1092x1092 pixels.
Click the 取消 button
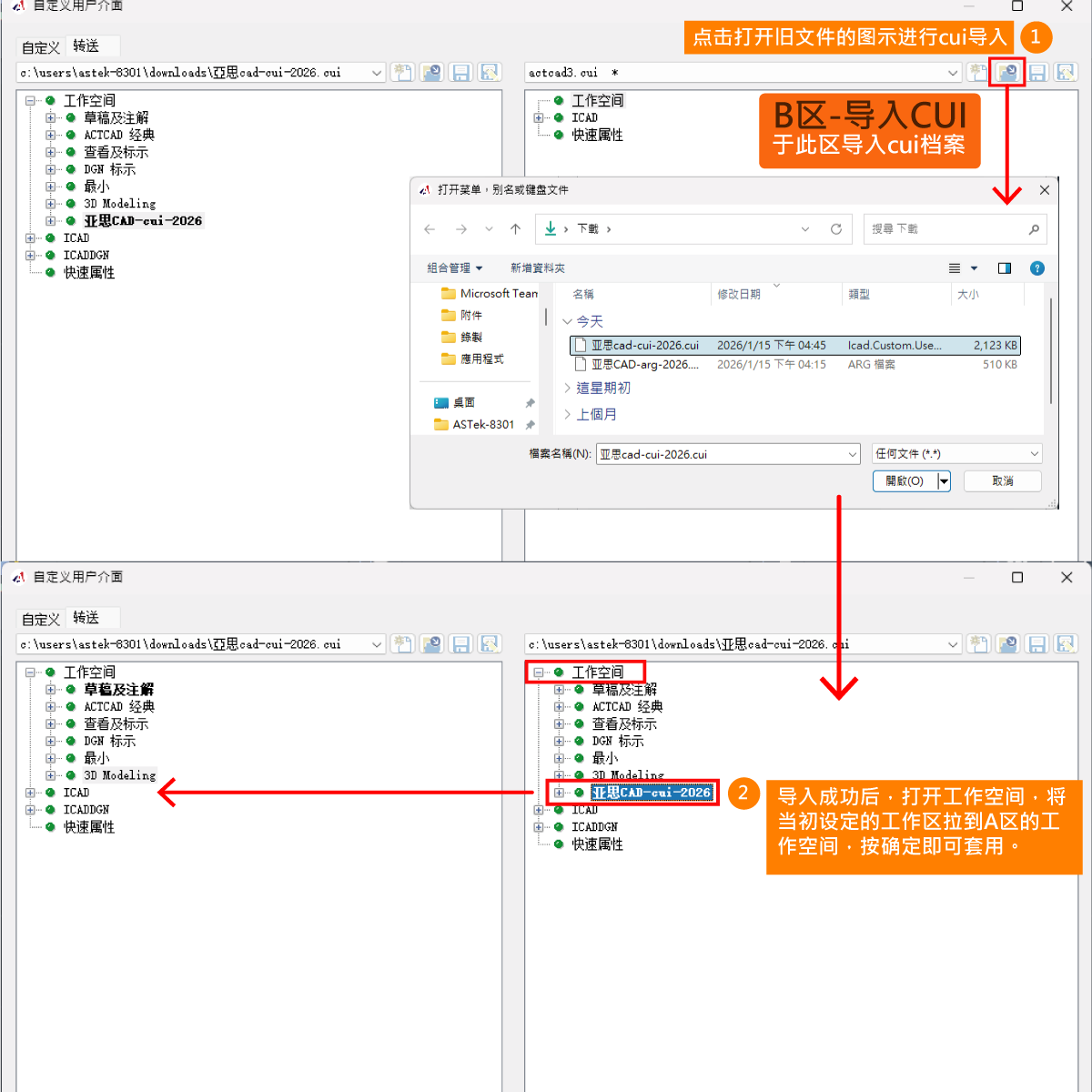click(x=1002, y=481)
